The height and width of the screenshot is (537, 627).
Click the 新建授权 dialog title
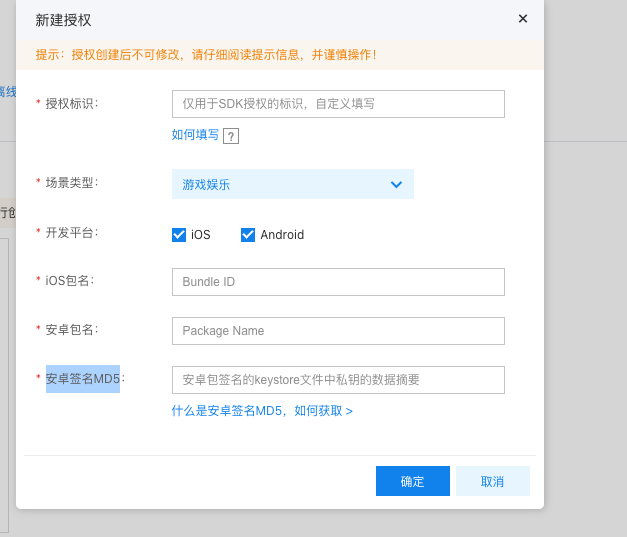[63, 20]
